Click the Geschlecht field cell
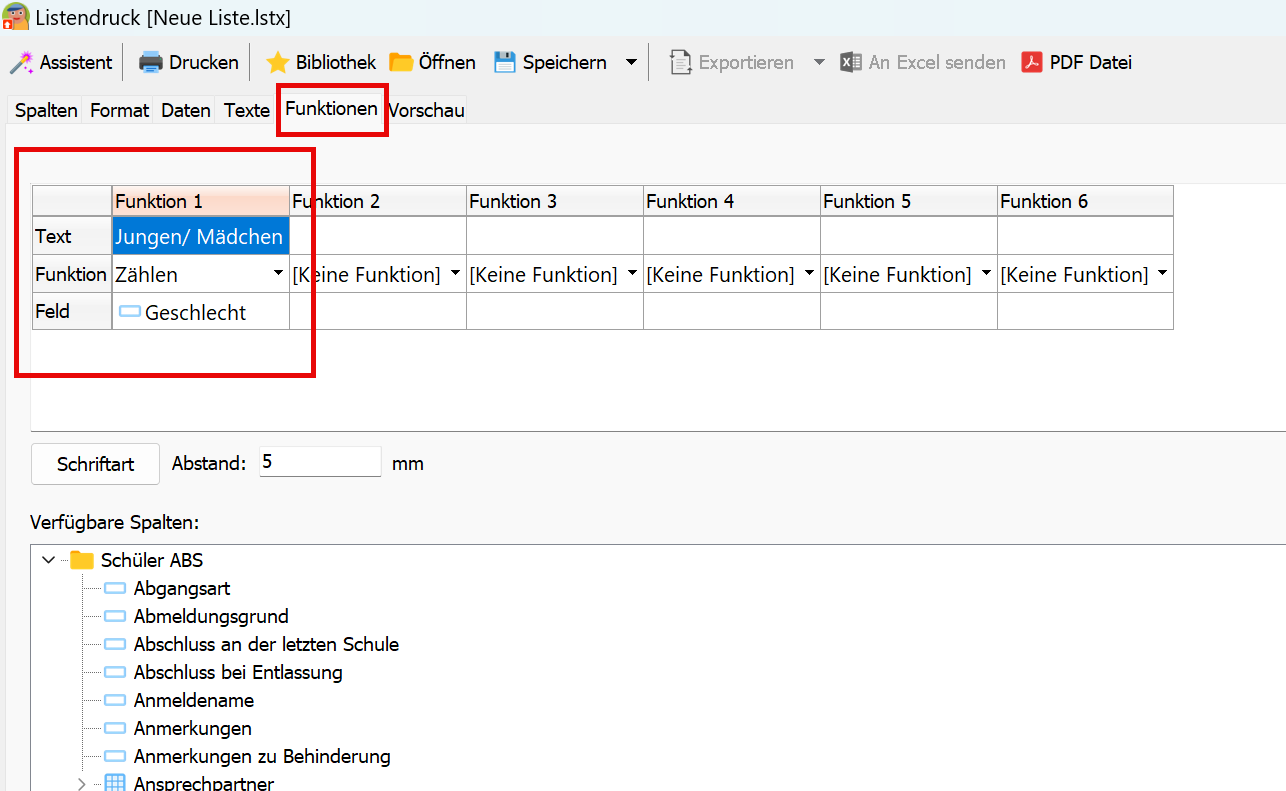Image resolution: width=1286 pixels, height=791 pixels. click(201, 312)
